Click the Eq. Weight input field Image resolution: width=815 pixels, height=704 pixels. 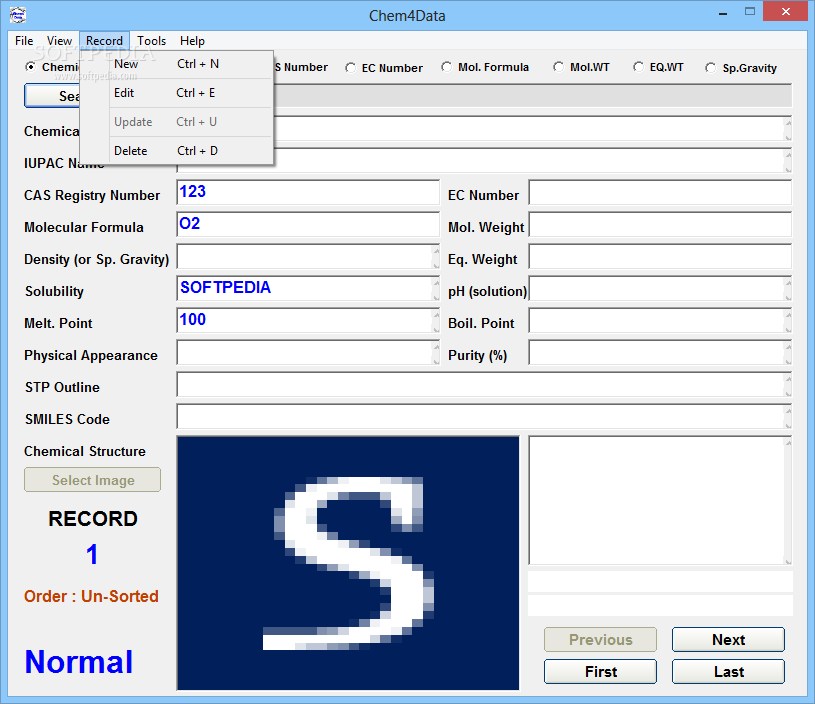(660, 256)
